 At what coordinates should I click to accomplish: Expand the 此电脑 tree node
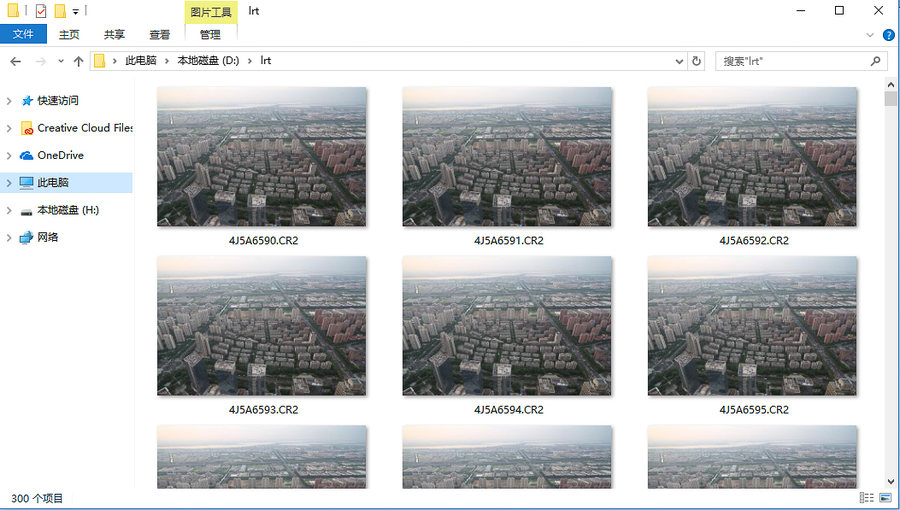tap(9, 183)
